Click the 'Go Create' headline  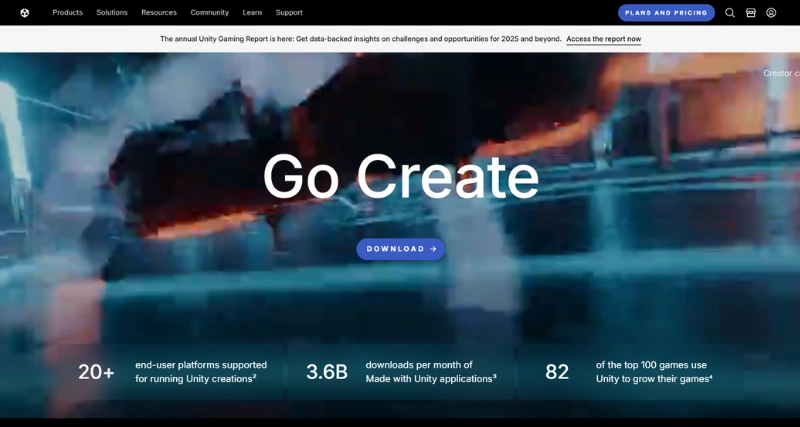coord(401,177)
